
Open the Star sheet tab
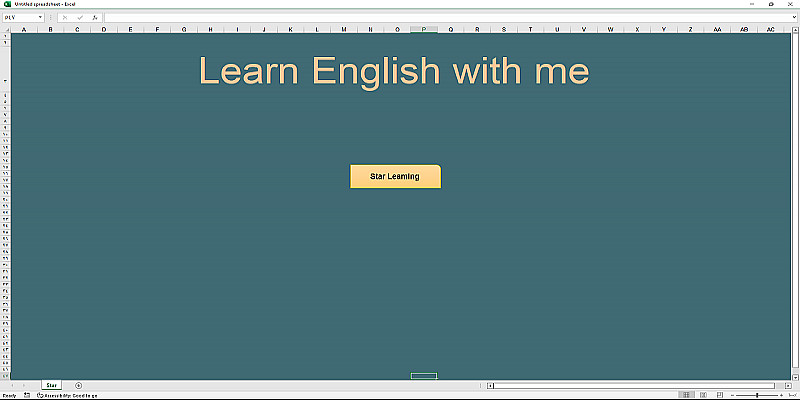tap(52, 385)
